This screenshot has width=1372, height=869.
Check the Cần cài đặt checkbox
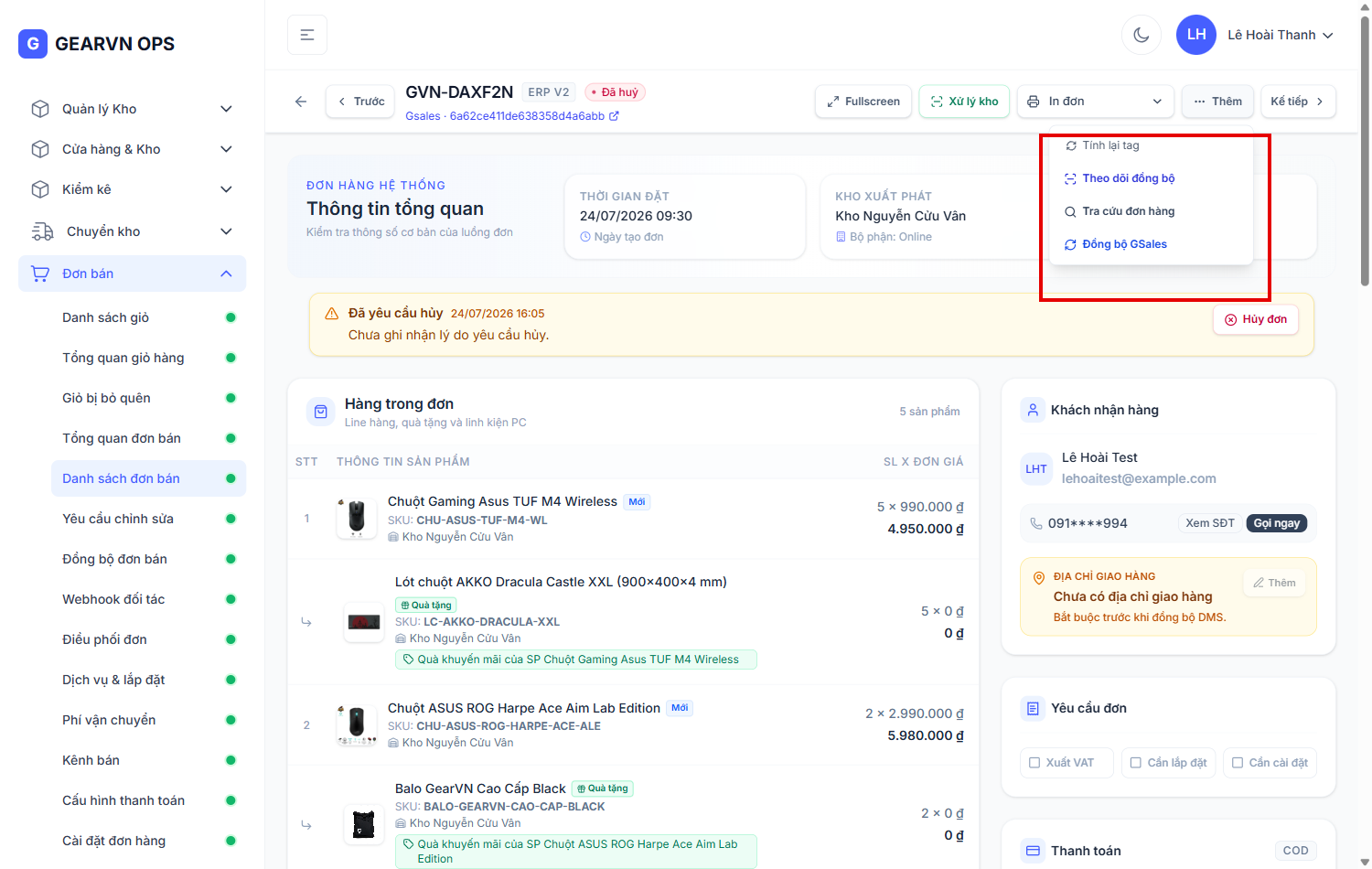(x=1238, y=763)
